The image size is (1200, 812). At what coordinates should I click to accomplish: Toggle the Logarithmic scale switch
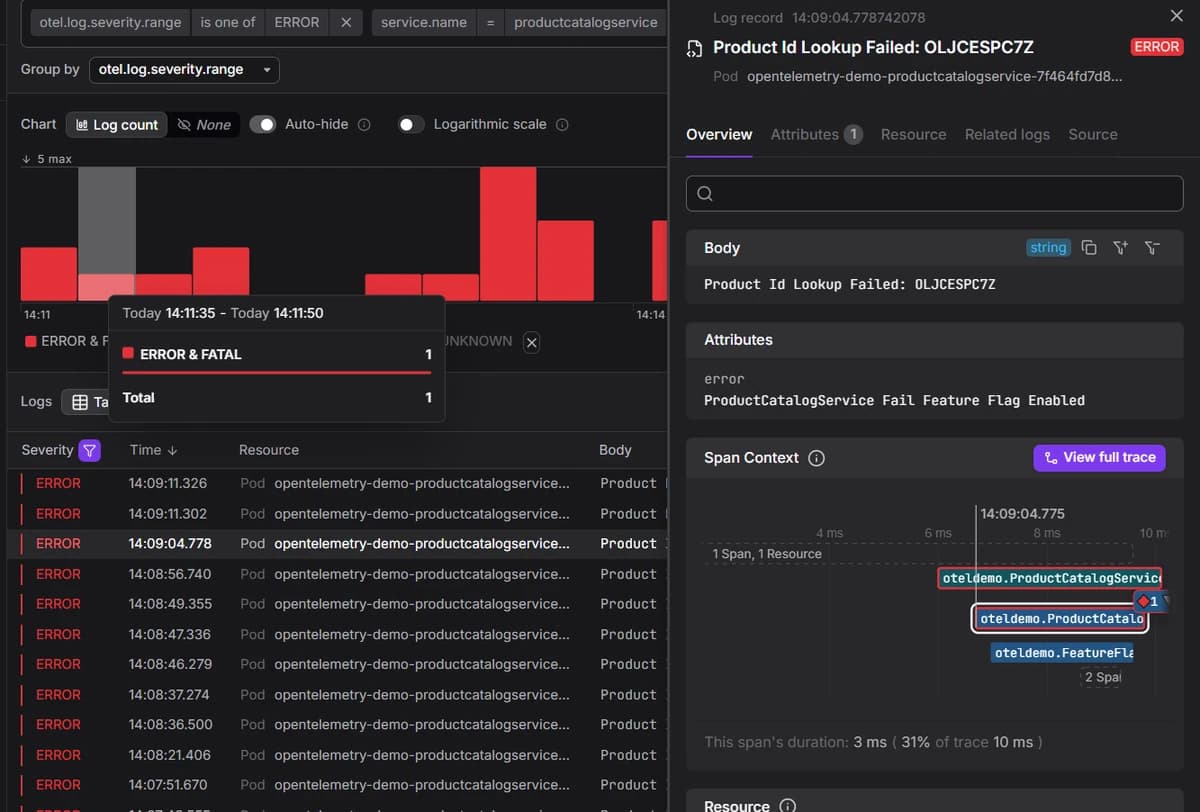point(410,125)
